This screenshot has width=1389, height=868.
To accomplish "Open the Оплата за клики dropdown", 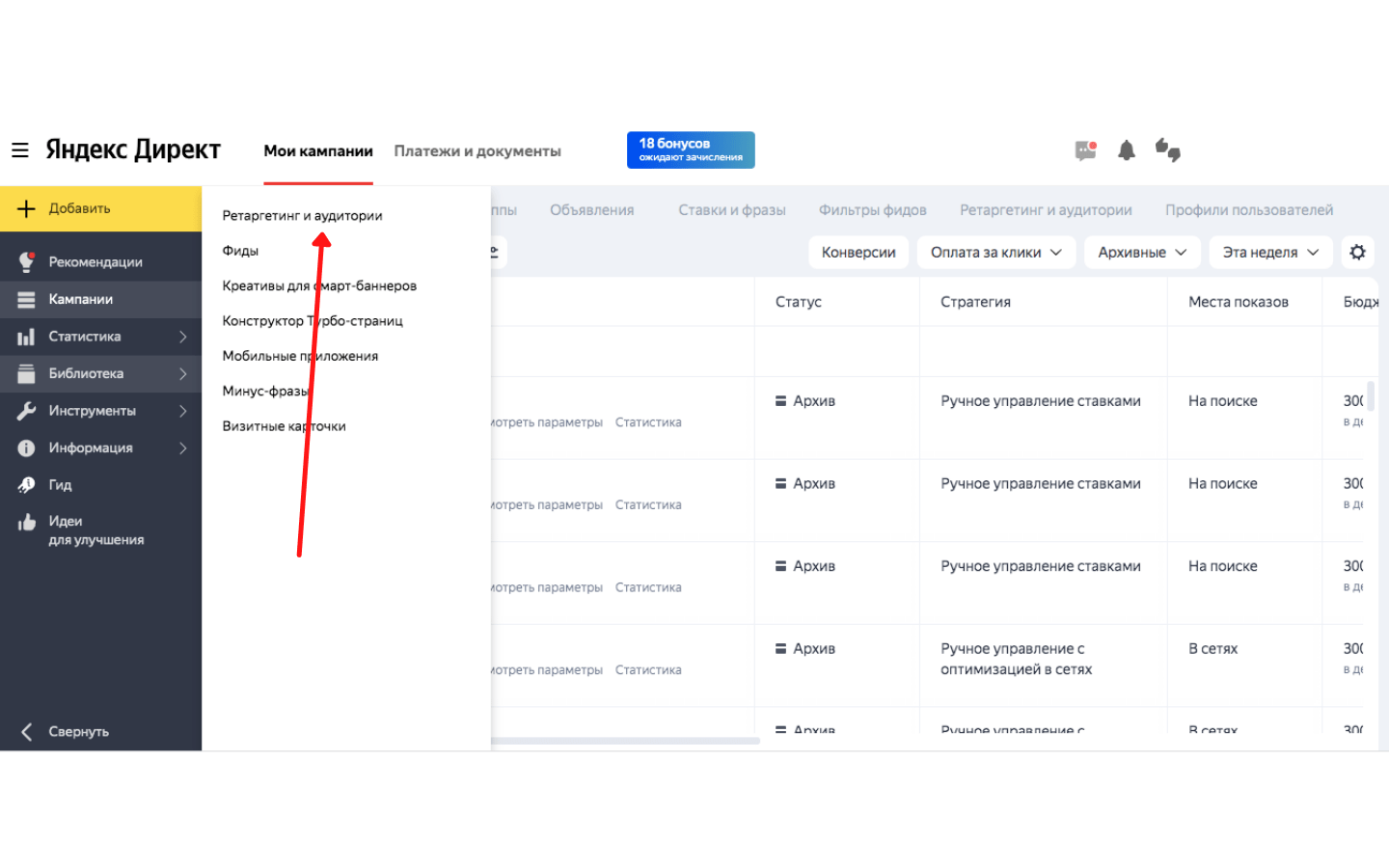I will [995, 252].
